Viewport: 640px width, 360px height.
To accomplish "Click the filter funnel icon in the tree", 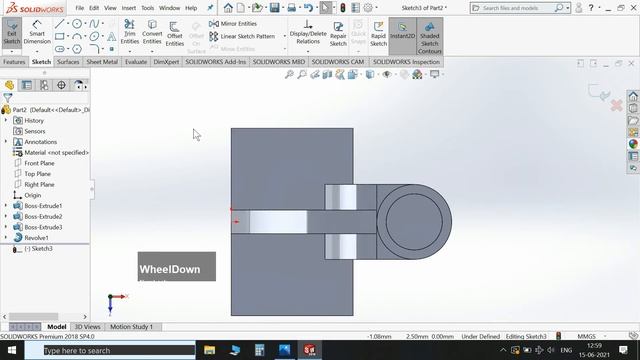I will [x=7, y=98].
